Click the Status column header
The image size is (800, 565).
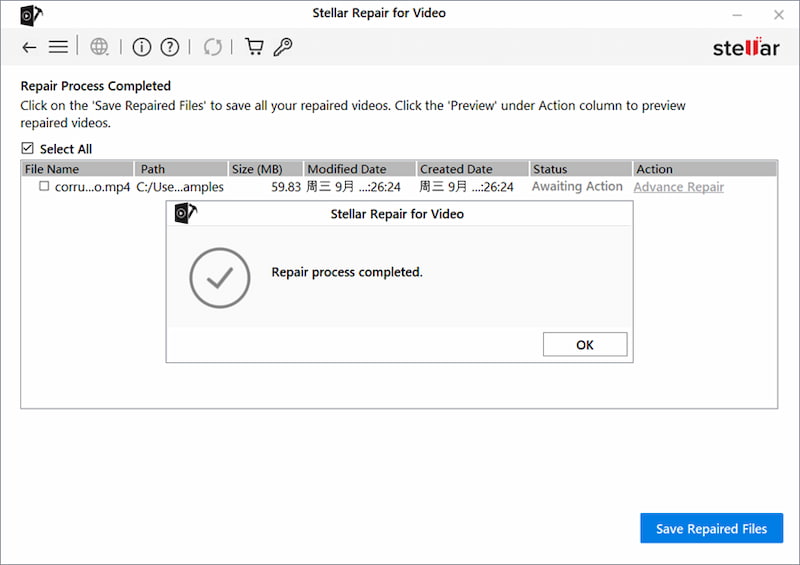[581, 168]
